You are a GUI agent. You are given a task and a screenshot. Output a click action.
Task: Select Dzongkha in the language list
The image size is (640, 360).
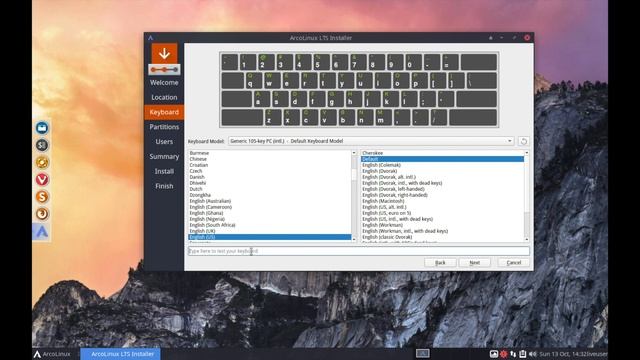[269, 195]
